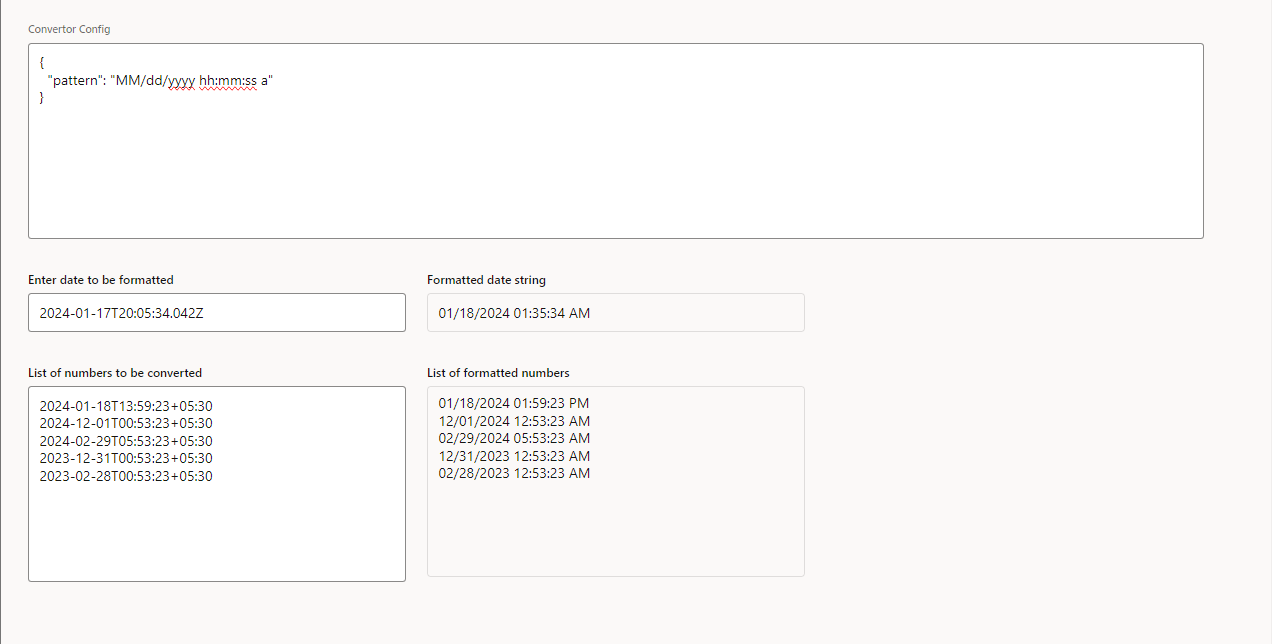Click the last output 02/28/2023 12:53:23 AM
The width and height of the screenshot is (1272, 644).
513,473
